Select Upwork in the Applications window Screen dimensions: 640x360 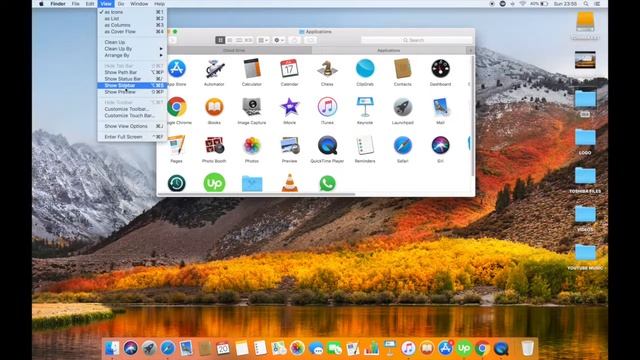pos(214,183)
